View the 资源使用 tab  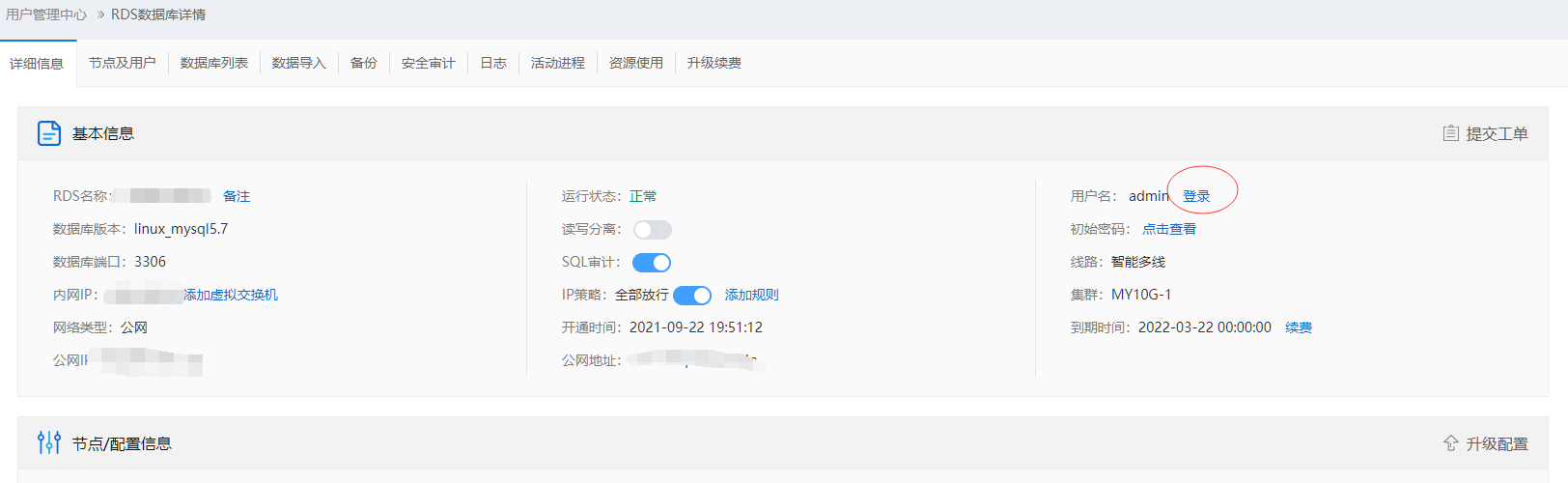click(635, 63)
